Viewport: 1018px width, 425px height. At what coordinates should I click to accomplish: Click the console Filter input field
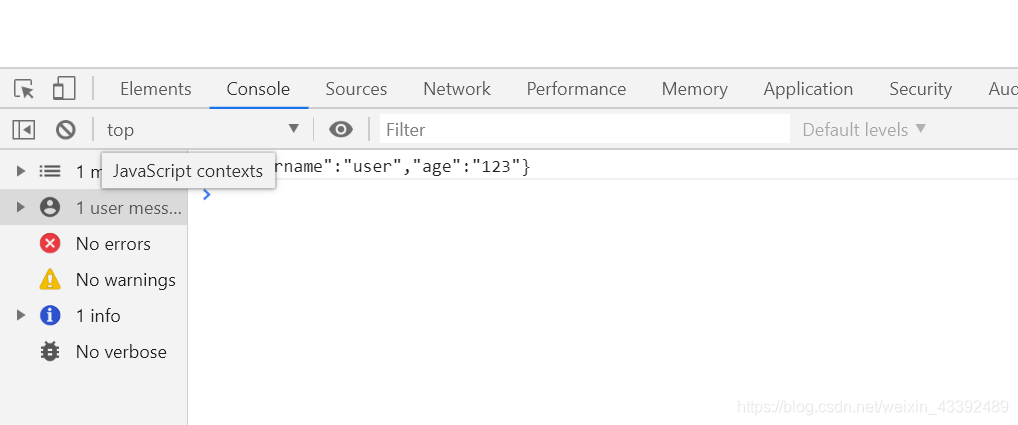pyautogui.click(x=584, y=129)
